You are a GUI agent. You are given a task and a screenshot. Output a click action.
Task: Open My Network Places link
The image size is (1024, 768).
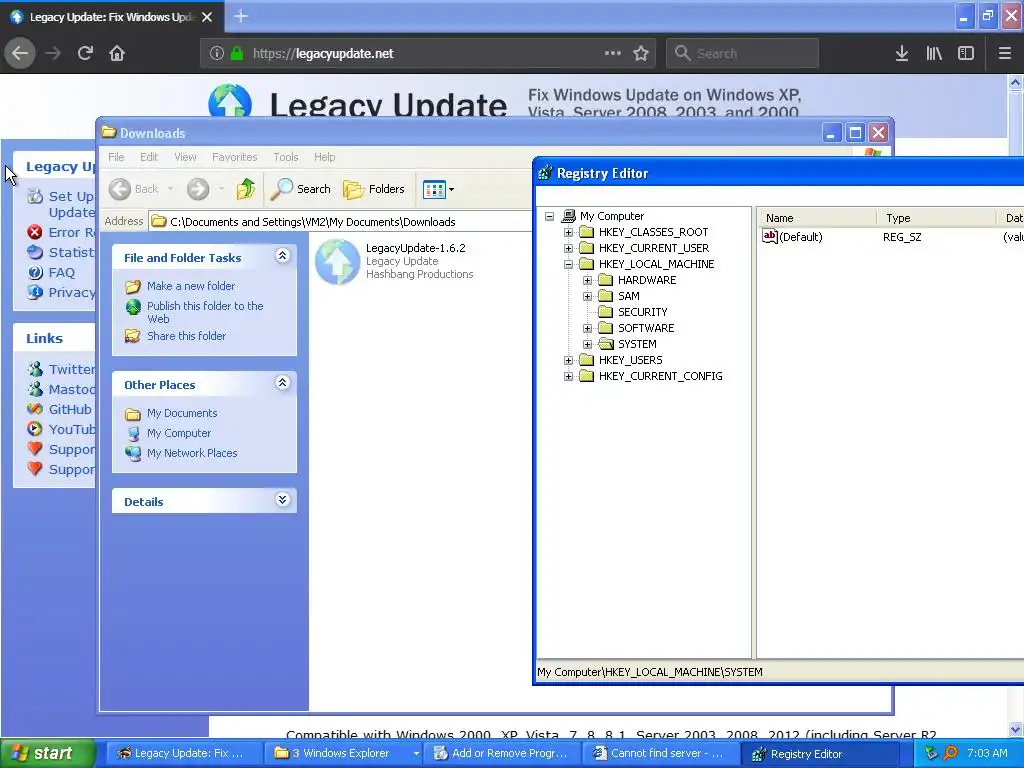(x=192, y=453)
